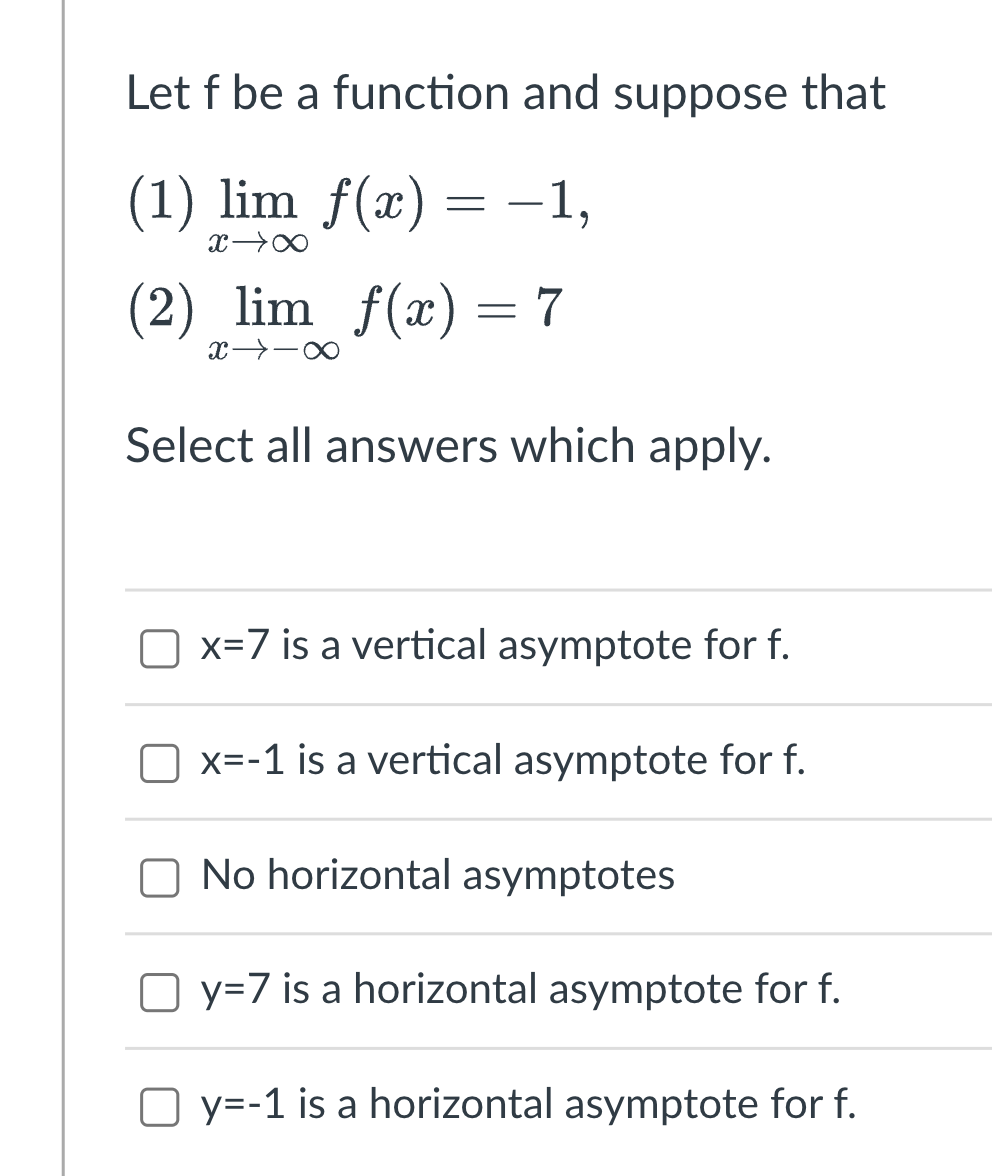992x1176 pixels.
Task: Select the y=7 horizontal asymptote checkbox
Action: pyautogui.click(x=159, y=993)
